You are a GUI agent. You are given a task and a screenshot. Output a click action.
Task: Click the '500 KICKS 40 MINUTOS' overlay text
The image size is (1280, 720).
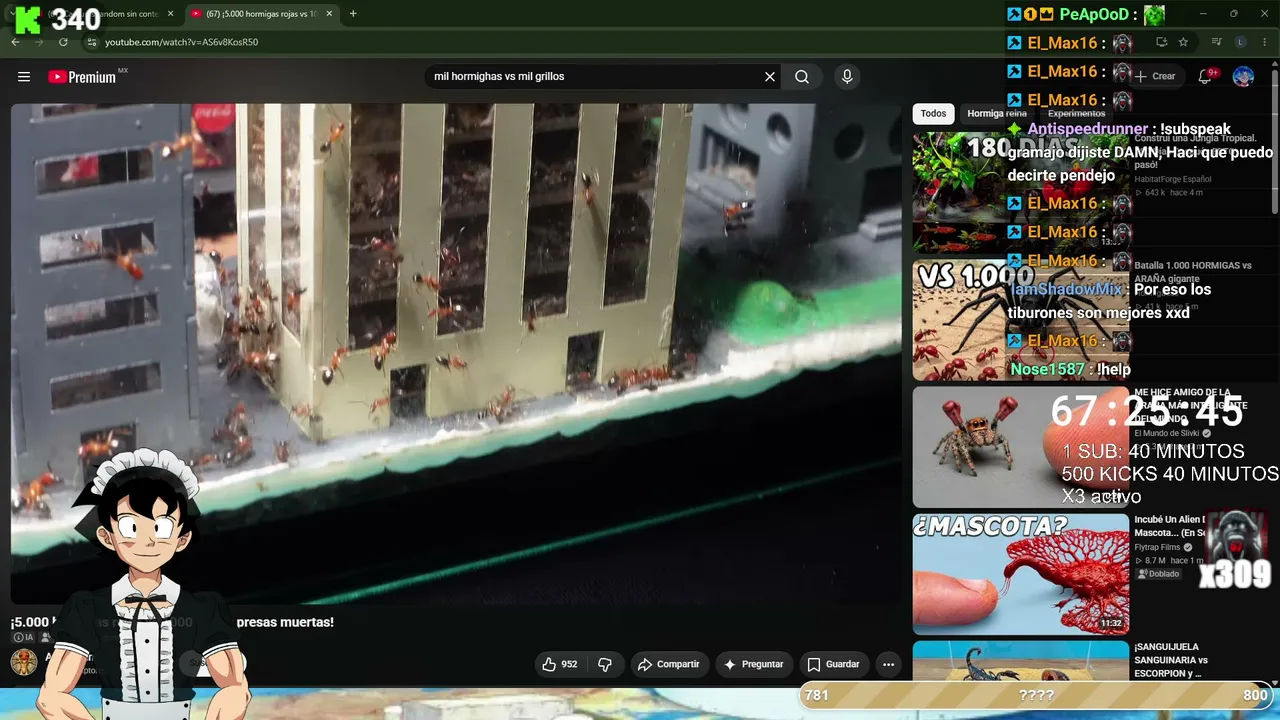[1170, 474]
